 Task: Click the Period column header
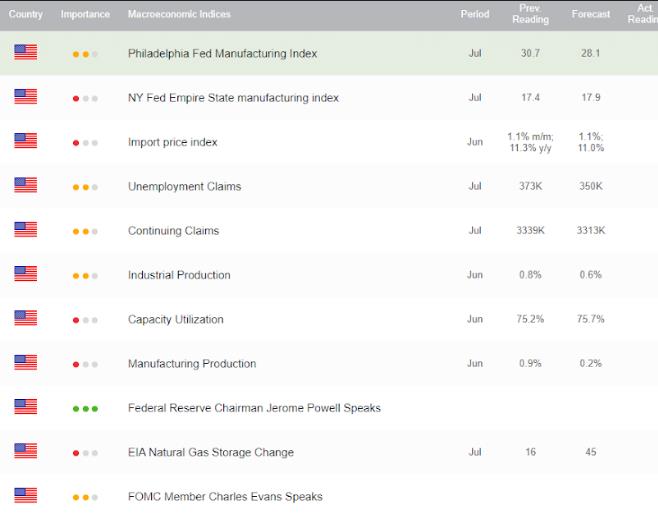click(475, 14)
